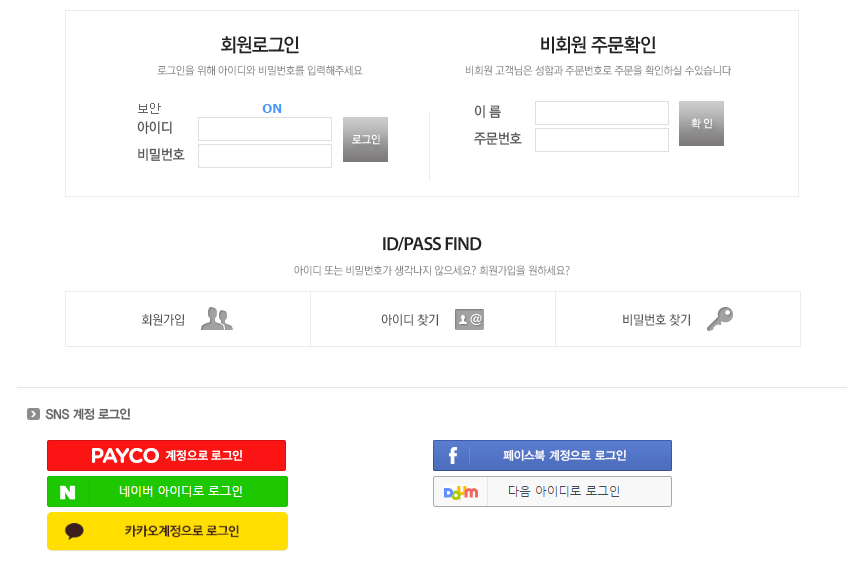
Task: Log in with PAYCO account button
Action: [x=167, y=456]
